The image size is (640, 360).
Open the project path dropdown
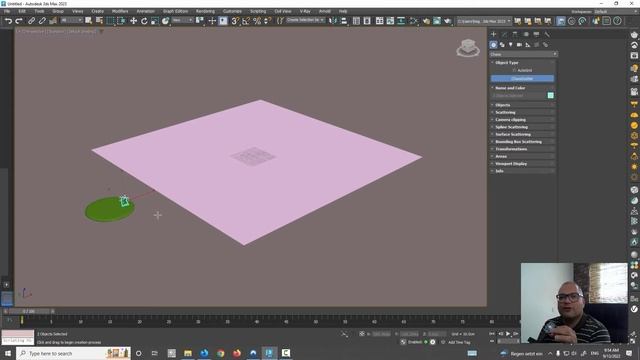(484, 21)
